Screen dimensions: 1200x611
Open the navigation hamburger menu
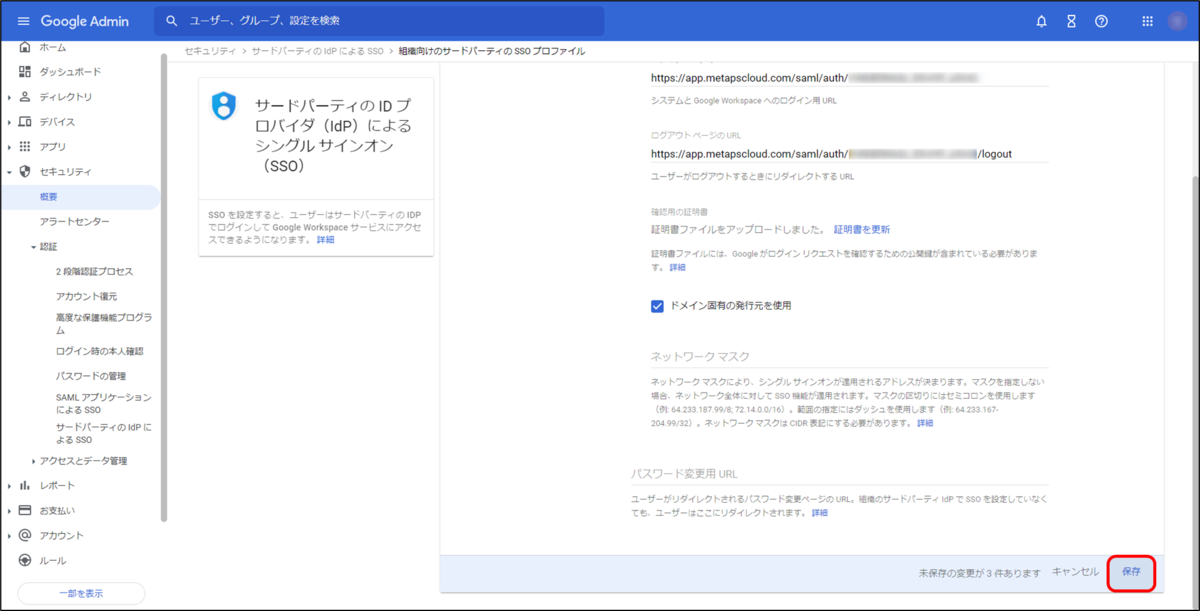click(24, 20)
